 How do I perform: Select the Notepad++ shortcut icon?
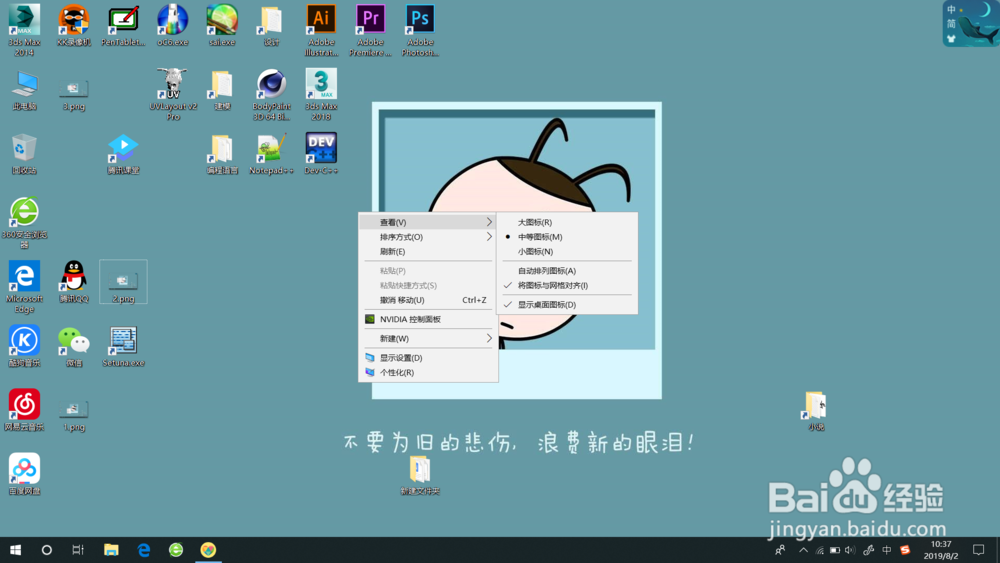(x=271, y=154)
